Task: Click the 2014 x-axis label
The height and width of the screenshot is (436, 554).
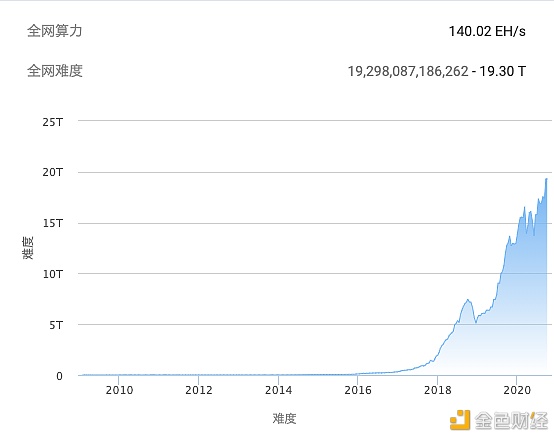Action: click(278, 390)
